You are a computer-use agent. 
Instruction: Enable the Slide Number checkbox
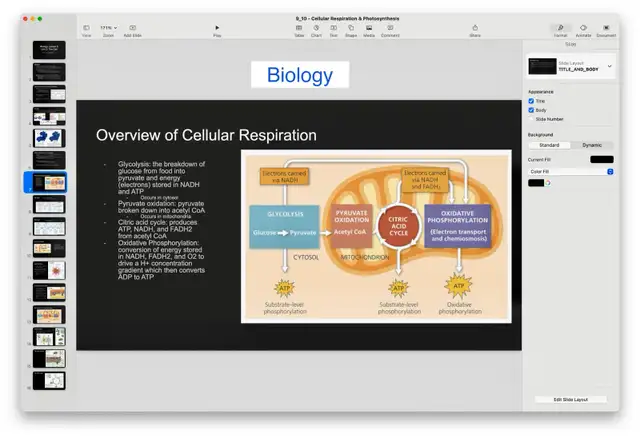[531, 119]
